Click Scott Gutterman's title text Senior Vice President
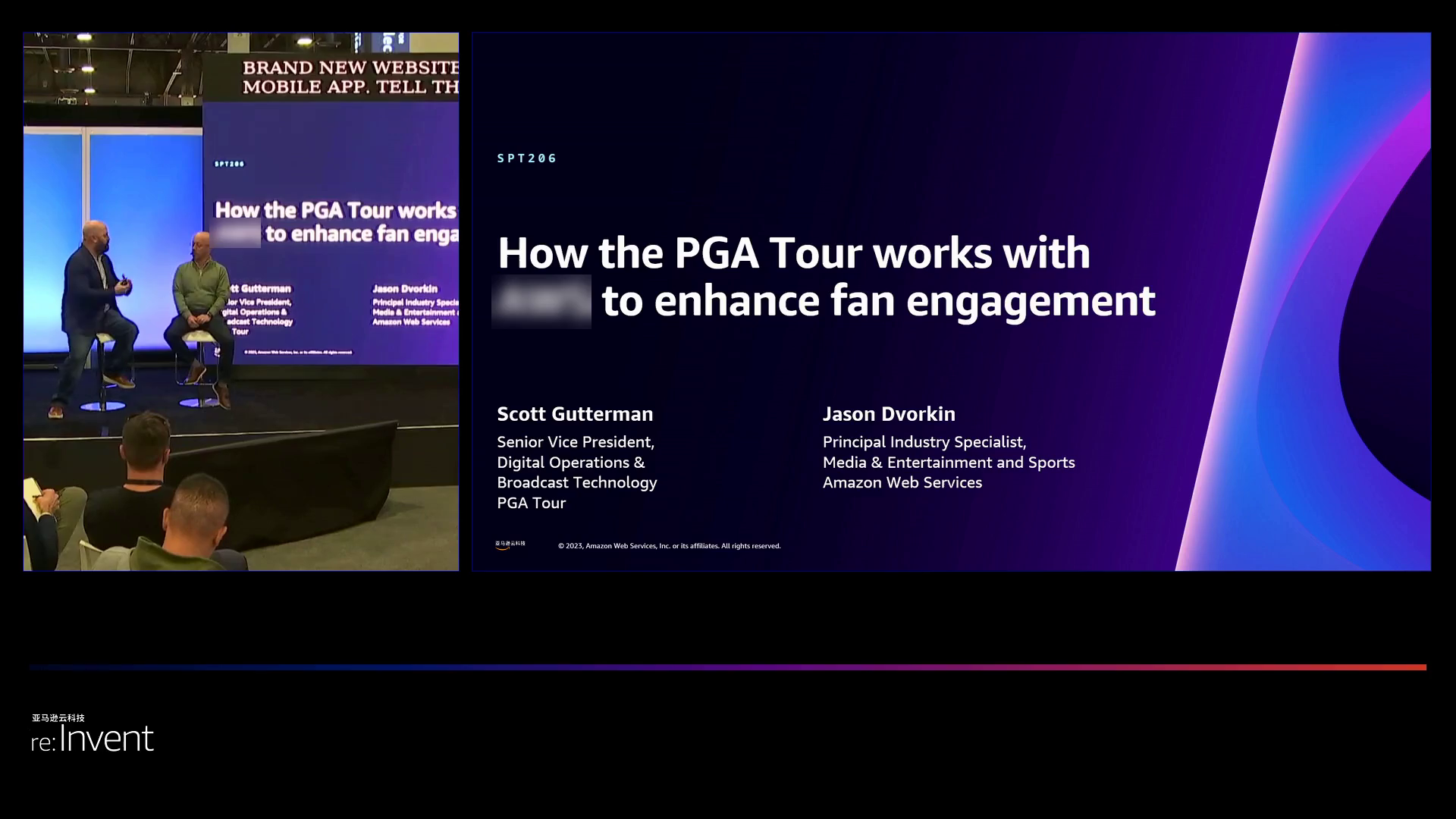 (576, 441)
